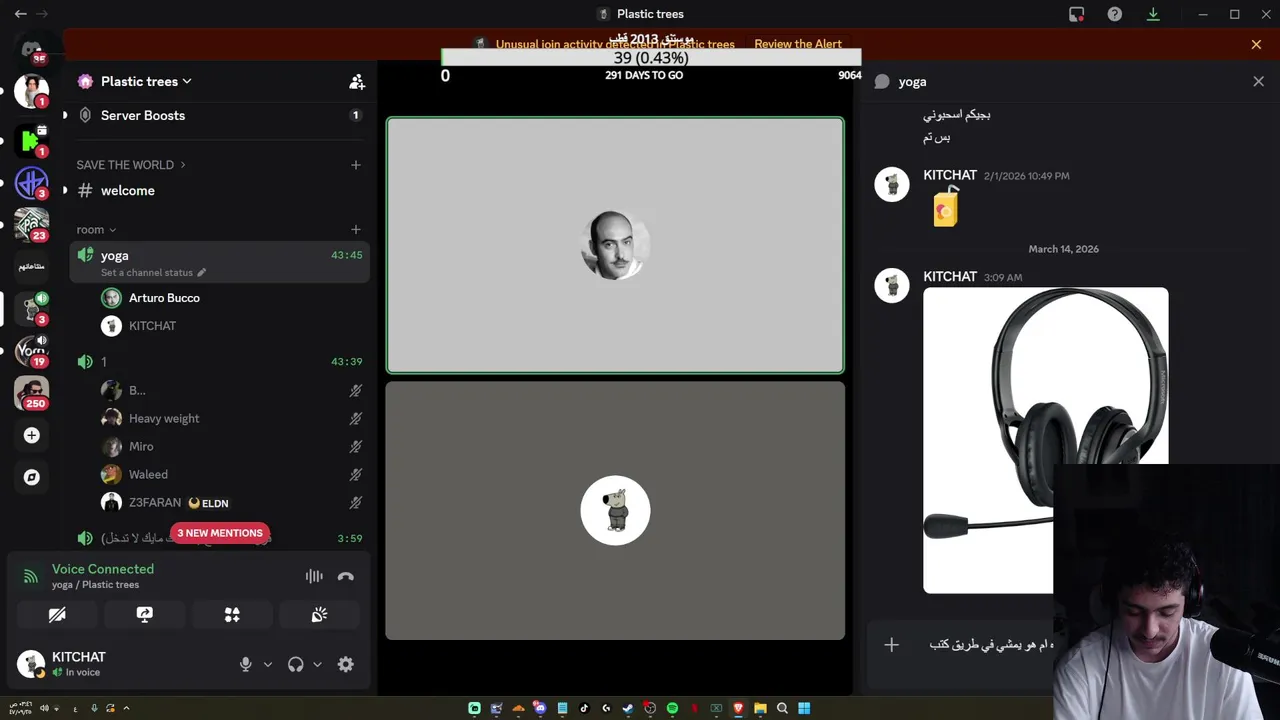Screen dimensions: 1280x720
Task: Add a server with the plus icon
Action: point(32,435)
